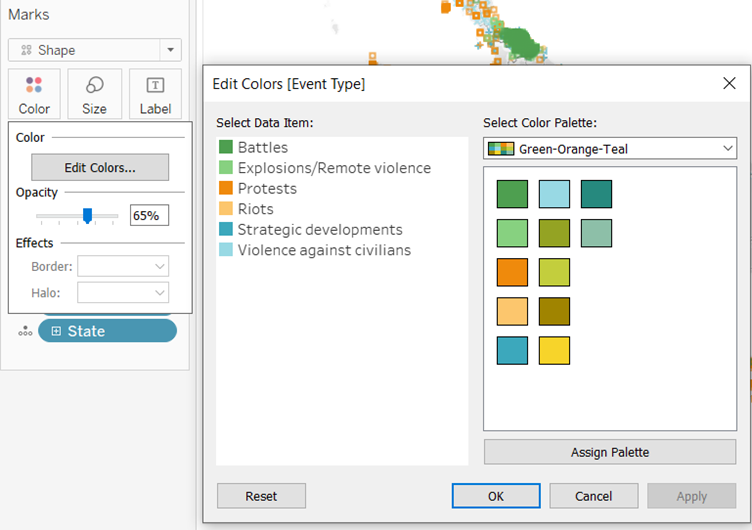Click the Edit Colors button
Viewport: 752px width, 530px height.
[x=100, y=167]
